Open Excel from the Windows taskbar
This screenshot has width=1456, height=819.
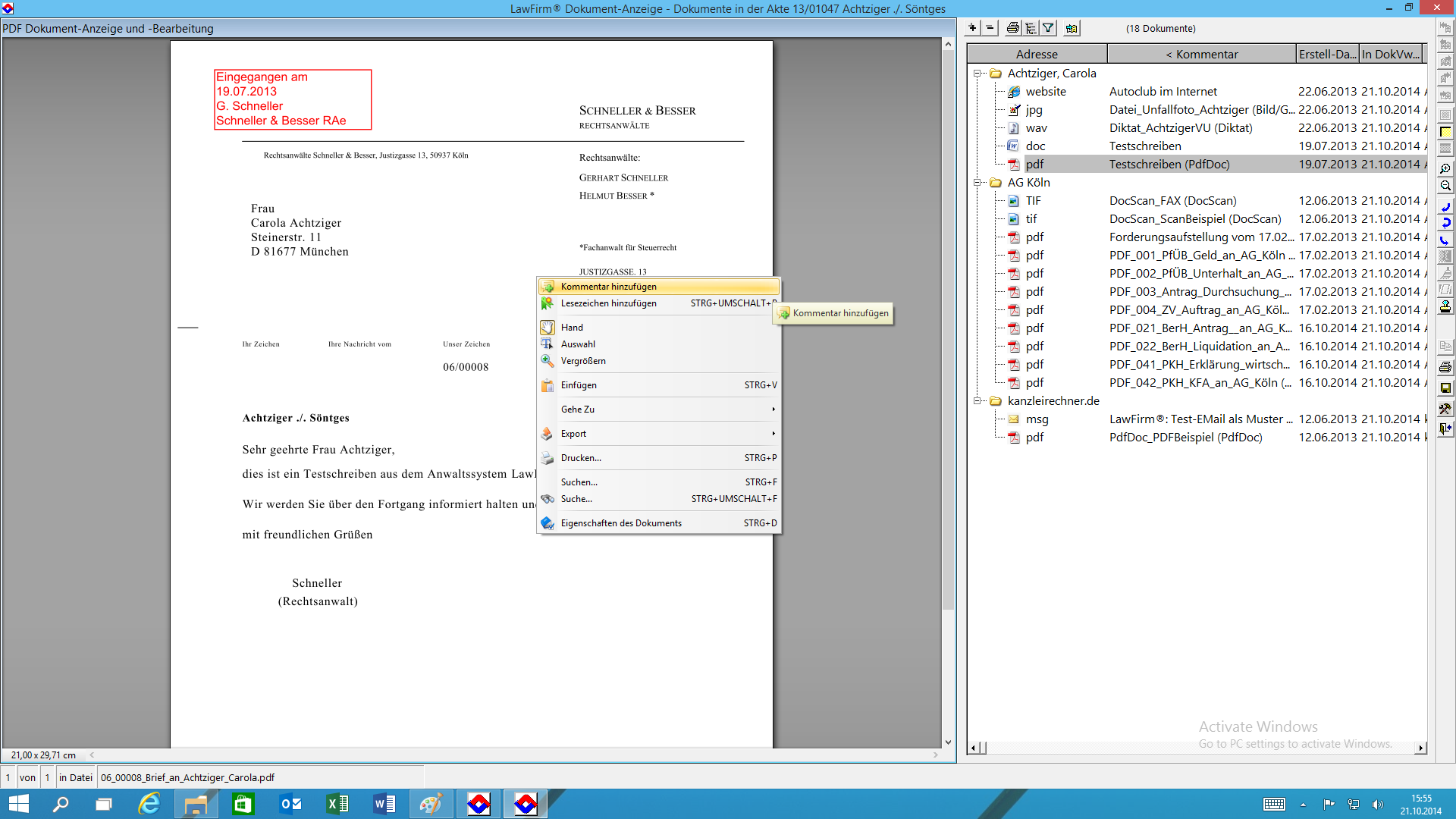tap(337, 804)
